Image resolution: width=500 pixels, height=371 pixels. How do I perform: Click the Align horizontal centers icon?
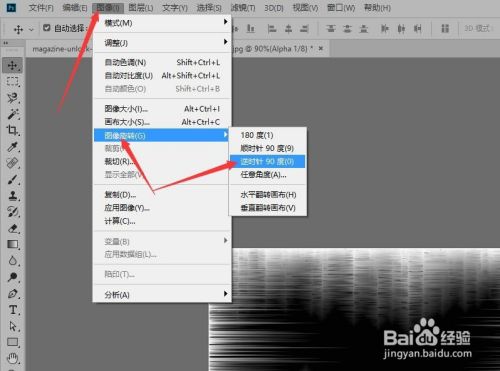pyautogui.click(x=288, y=29)
